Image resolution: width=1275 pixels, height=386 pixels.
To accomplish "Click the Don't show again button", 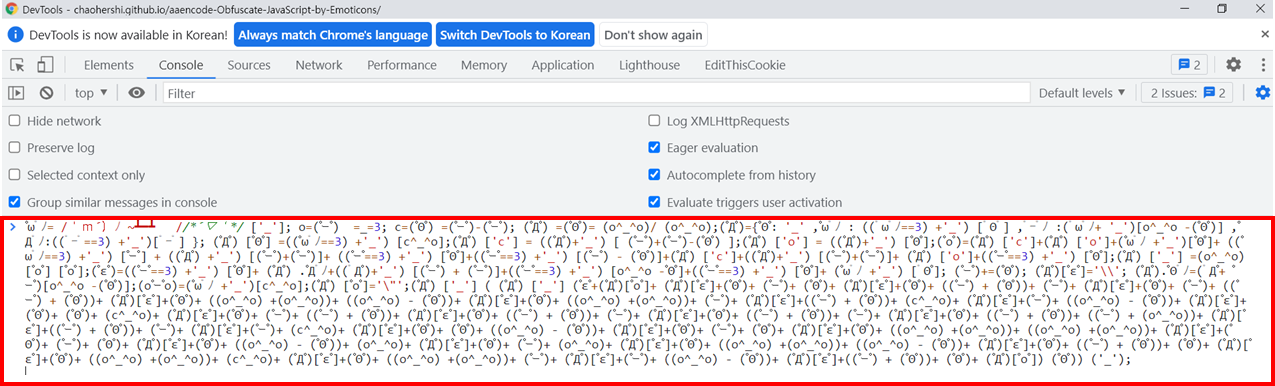I will pyautogui.click(x=653, y=34).
